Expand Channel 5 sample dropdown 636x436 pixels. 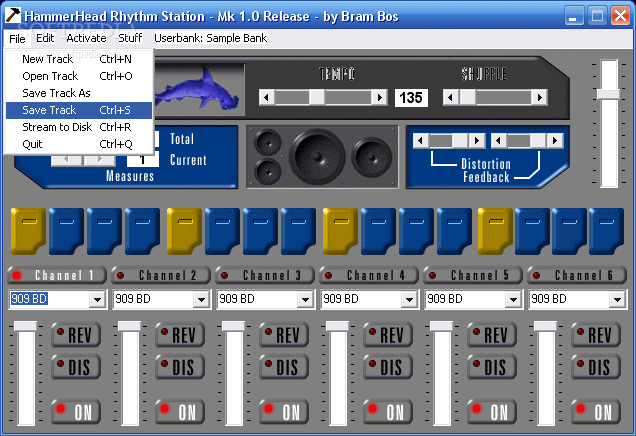pyautogui.click(x=514, y=300)
